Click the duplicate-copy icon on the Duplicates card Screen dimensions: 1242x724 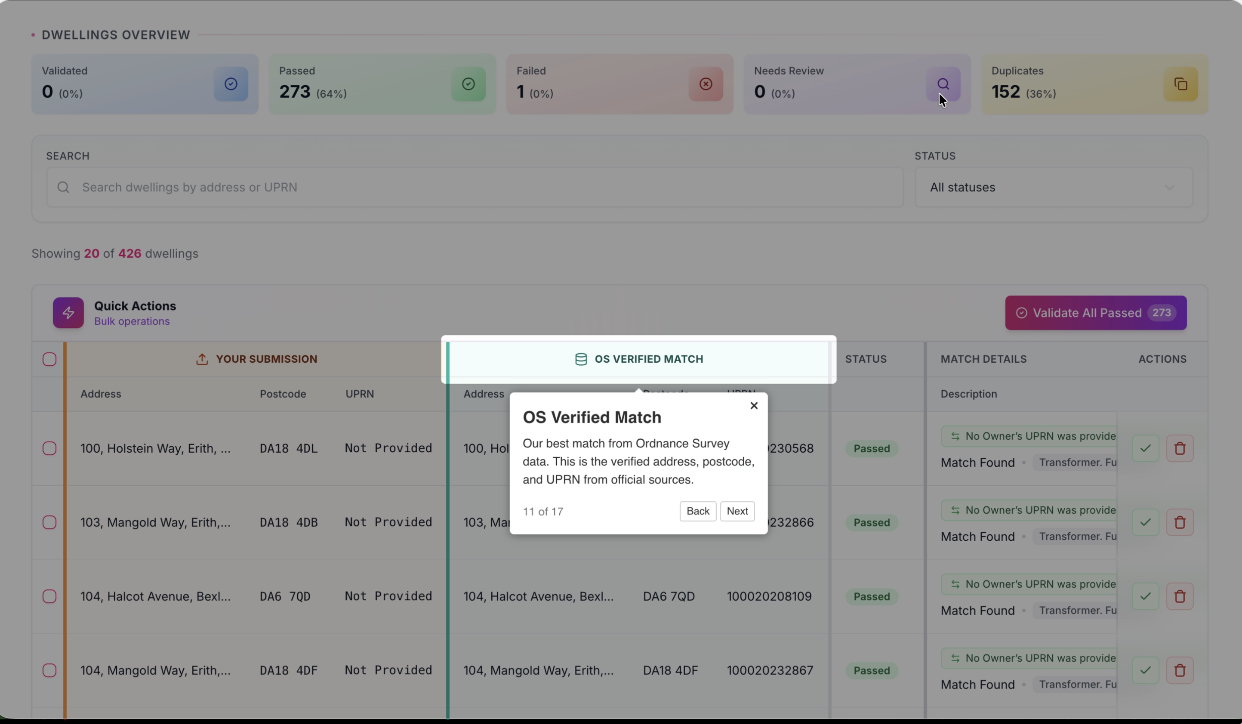pyautogui.click(x=1181, y=84)
